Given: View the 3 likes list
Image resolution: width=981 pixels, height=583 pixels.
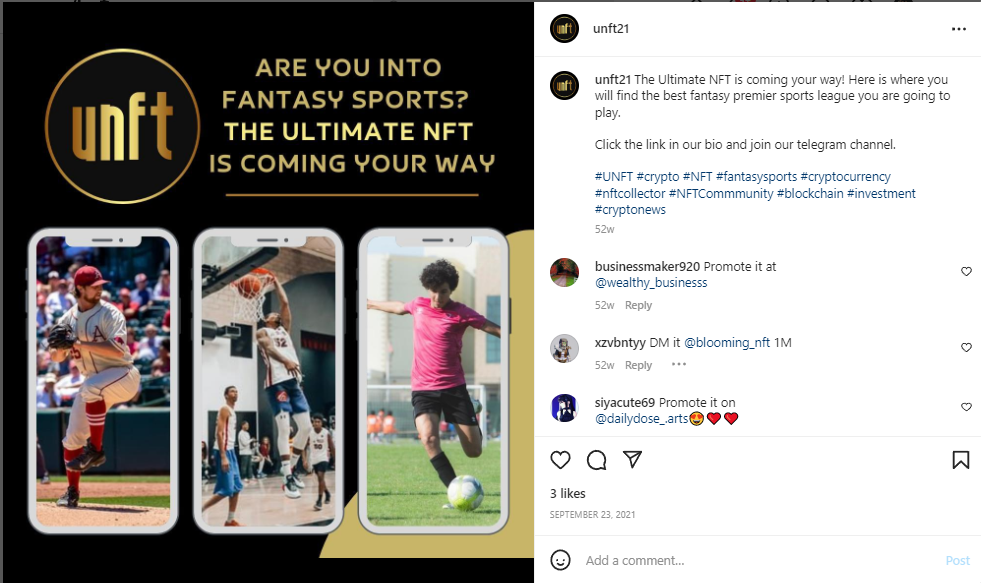Looking at the screenshot, I should pyautogui.click(x=567, y=494).
